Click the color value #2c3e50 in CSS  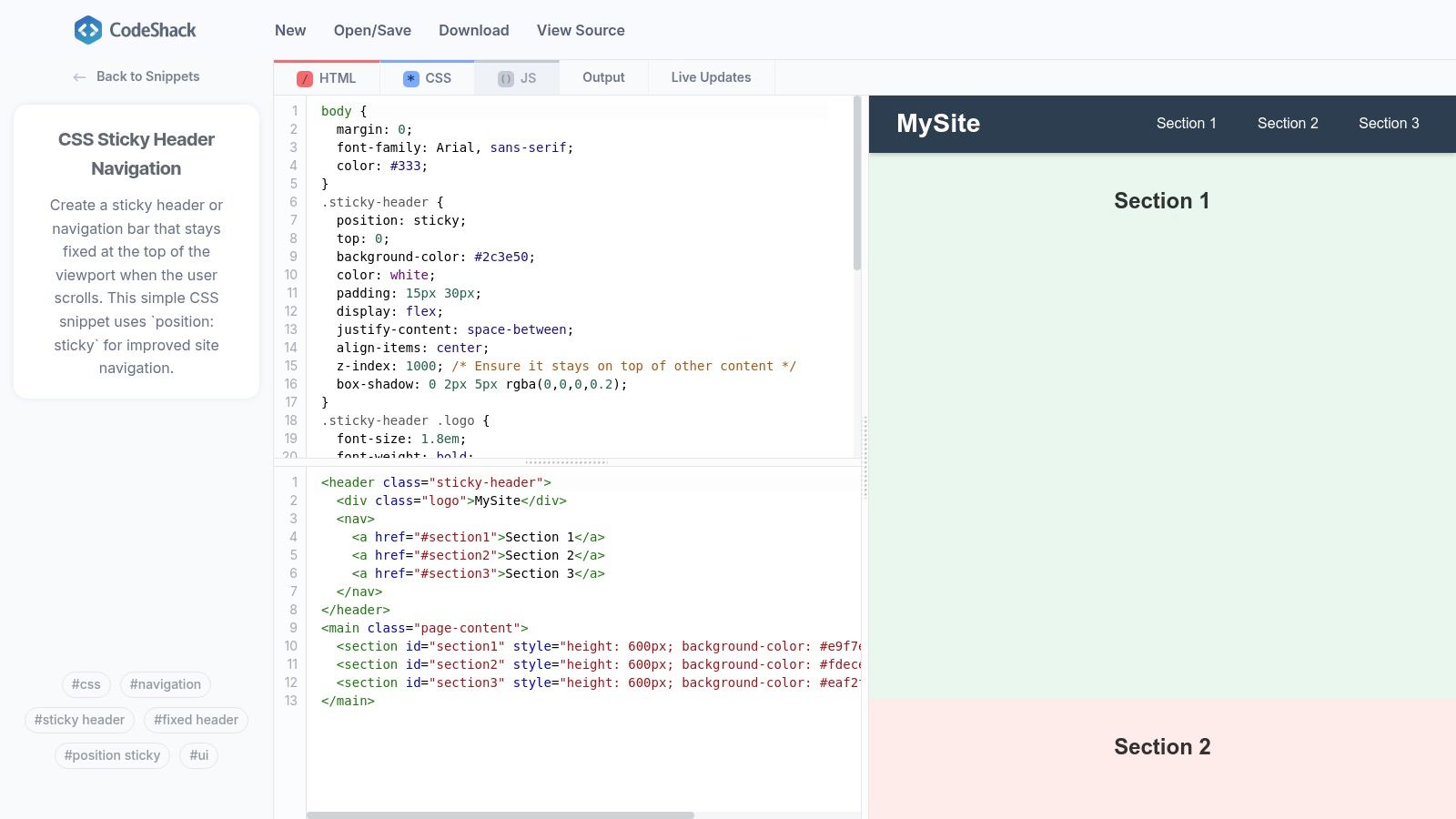501,257
